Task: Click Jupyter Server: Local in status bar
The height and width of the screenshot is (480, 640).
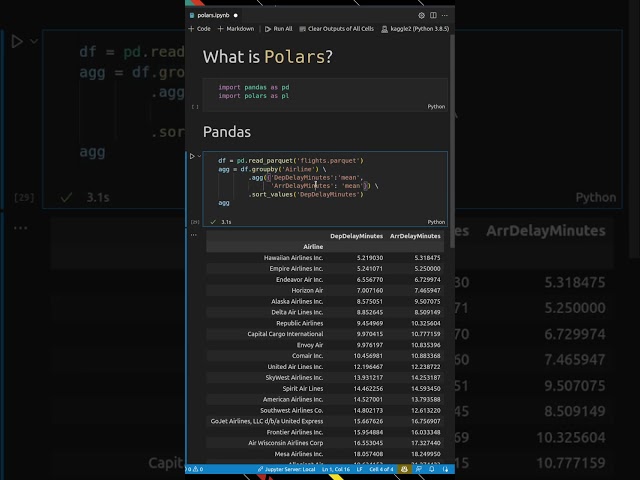Action: [x=287, y=469]
